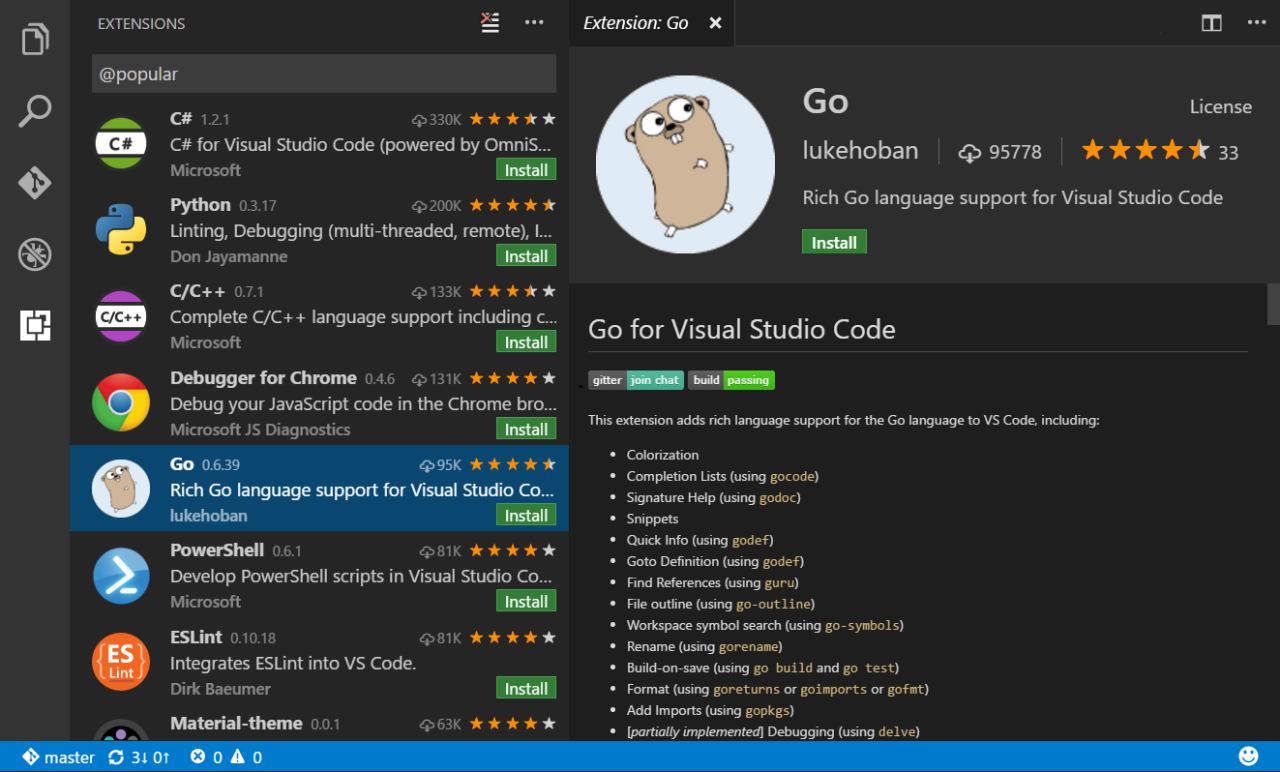Open the License link for Go
1280x772 pixels.
tap(1220, 107)
